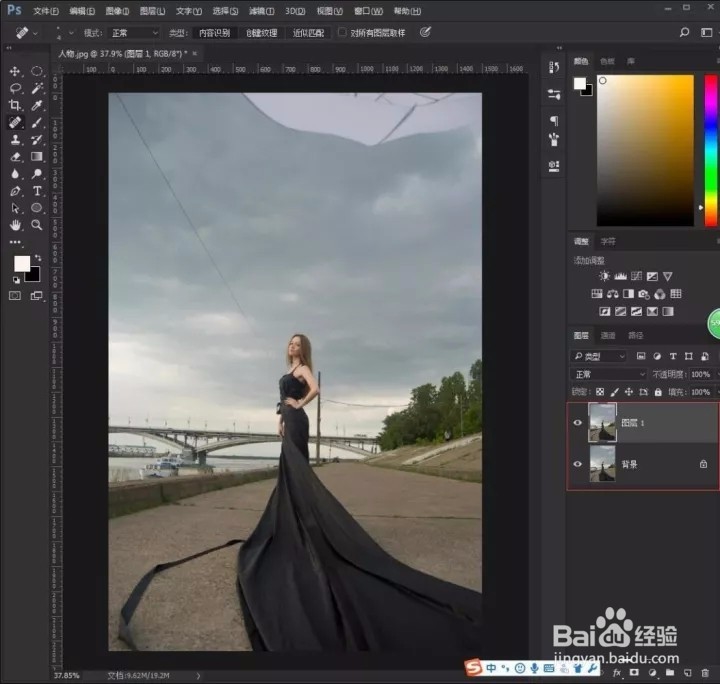Toggle tablet pressure for size icon
Screen dimensions: 720x684
pyautogui.click(x=425, y=32)
